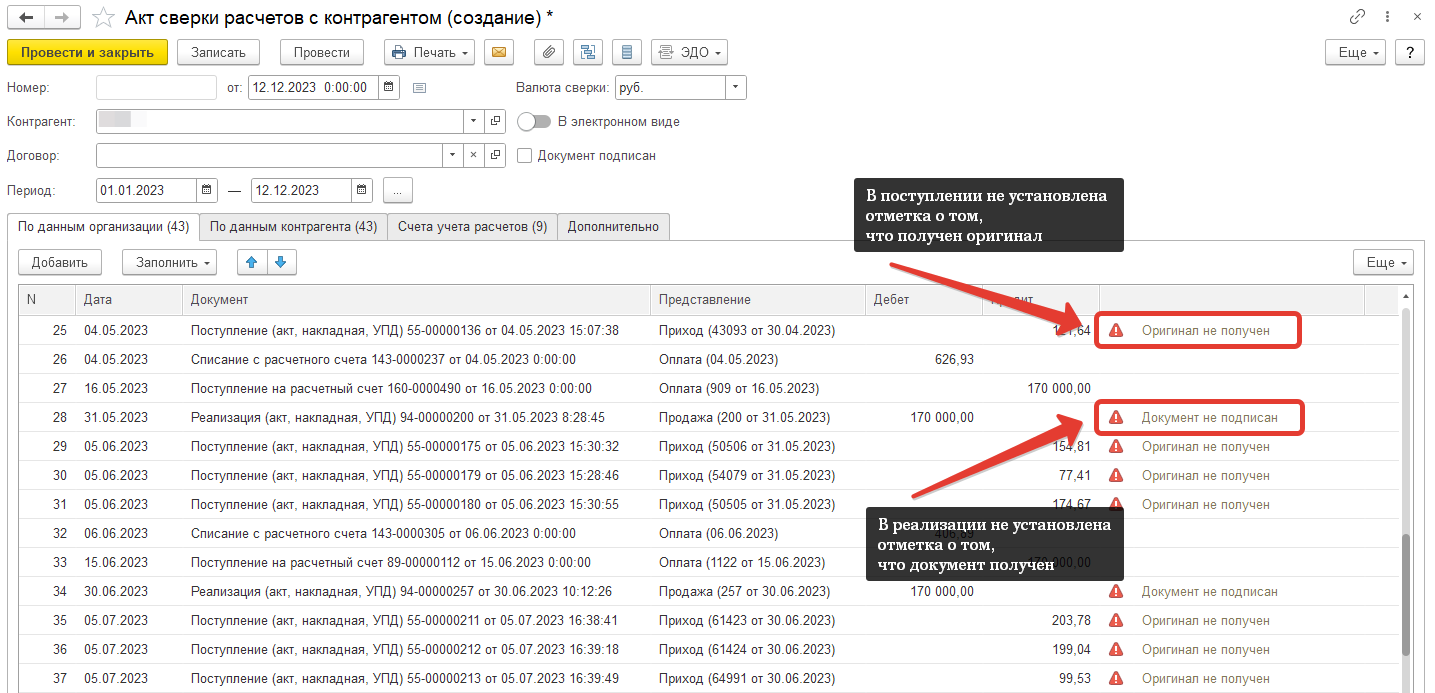Click warning icon in row 34
The image size is (1435, 693).
coord(1116,591)
